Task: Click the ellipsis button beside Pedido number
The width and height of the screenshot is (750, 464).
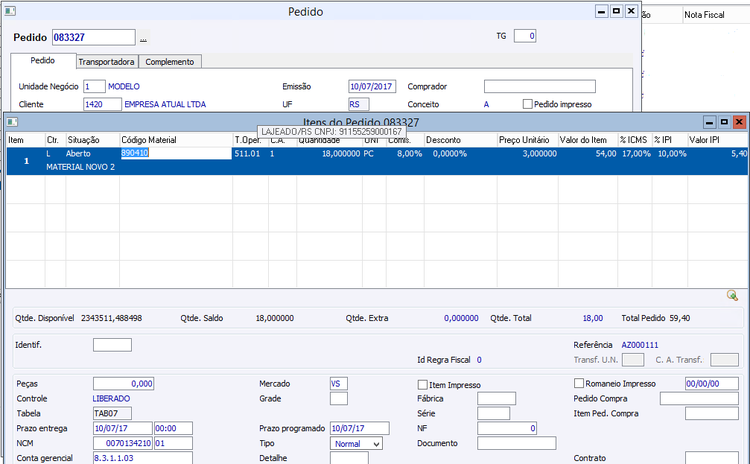Action: 143,38
